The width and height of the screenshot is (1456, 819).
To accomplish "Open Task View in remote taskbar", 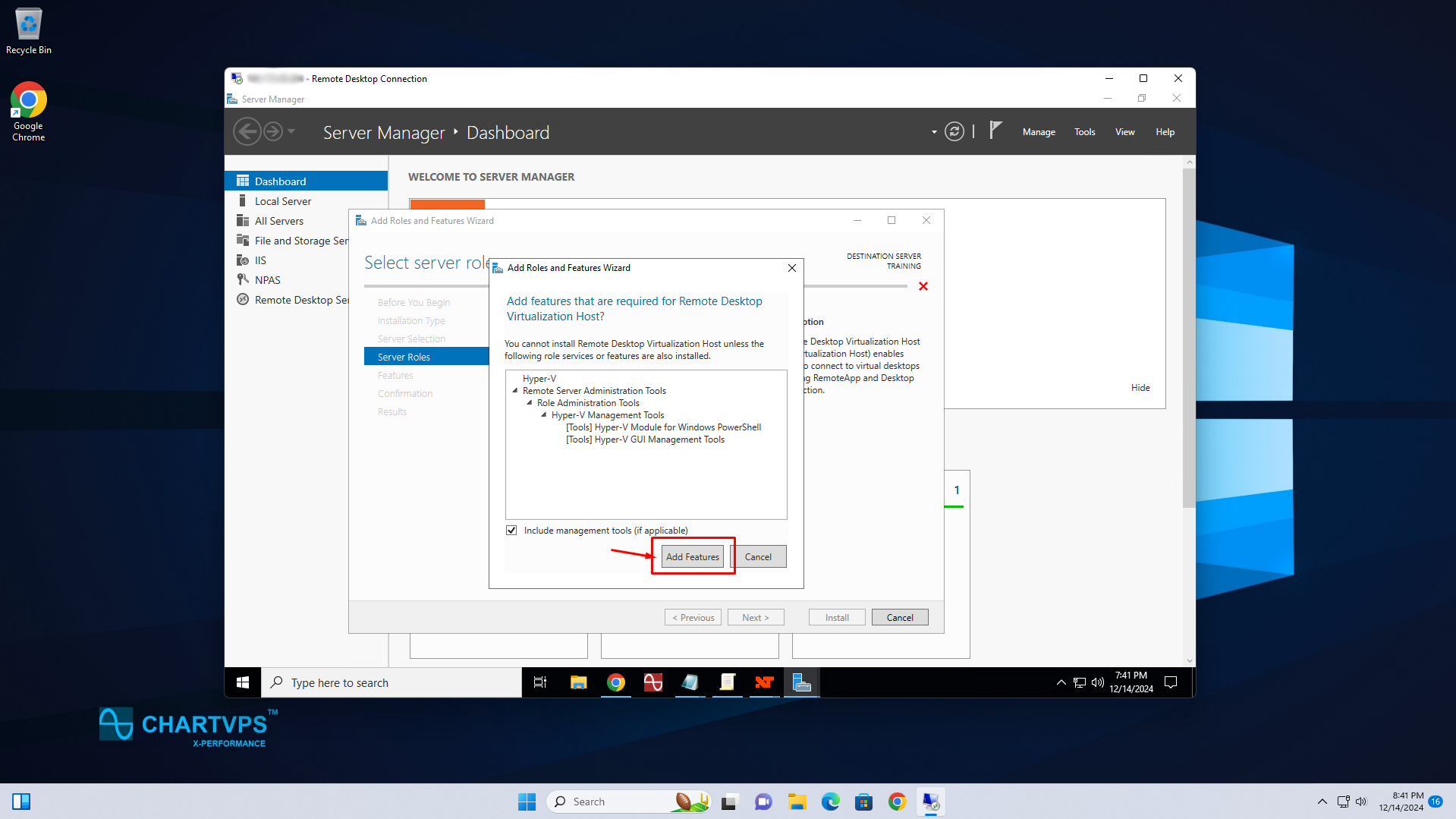I will (540, 682).
